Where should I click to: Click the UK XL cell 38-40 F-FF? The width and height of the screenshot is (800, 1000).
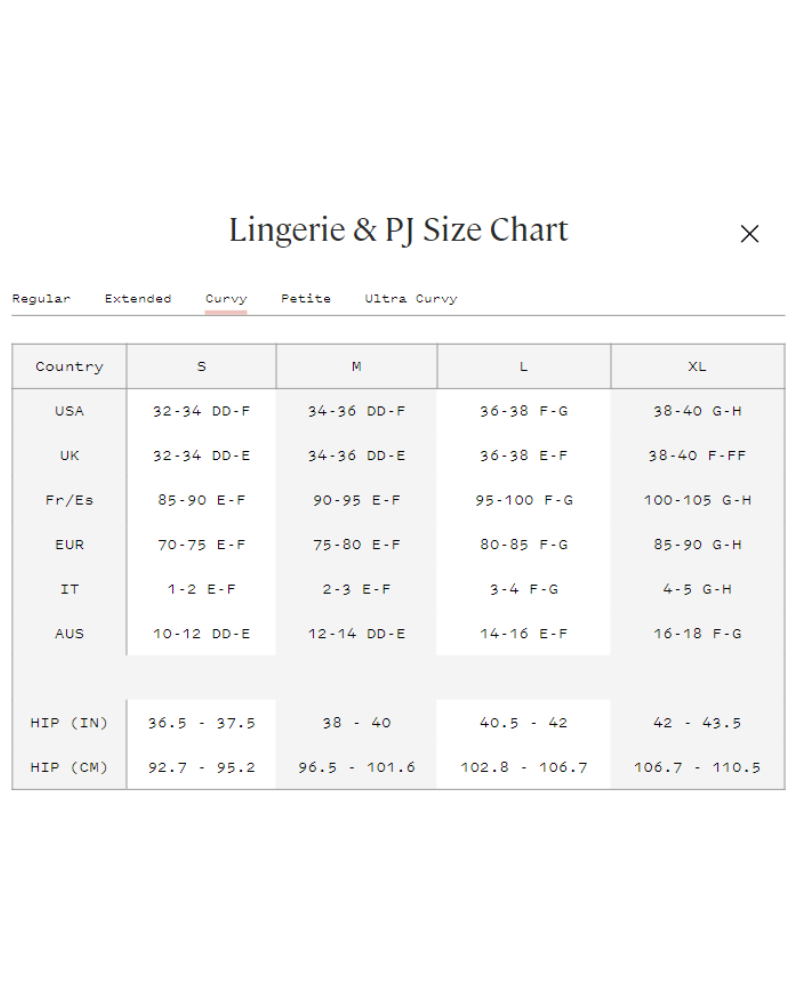point(697,456)
